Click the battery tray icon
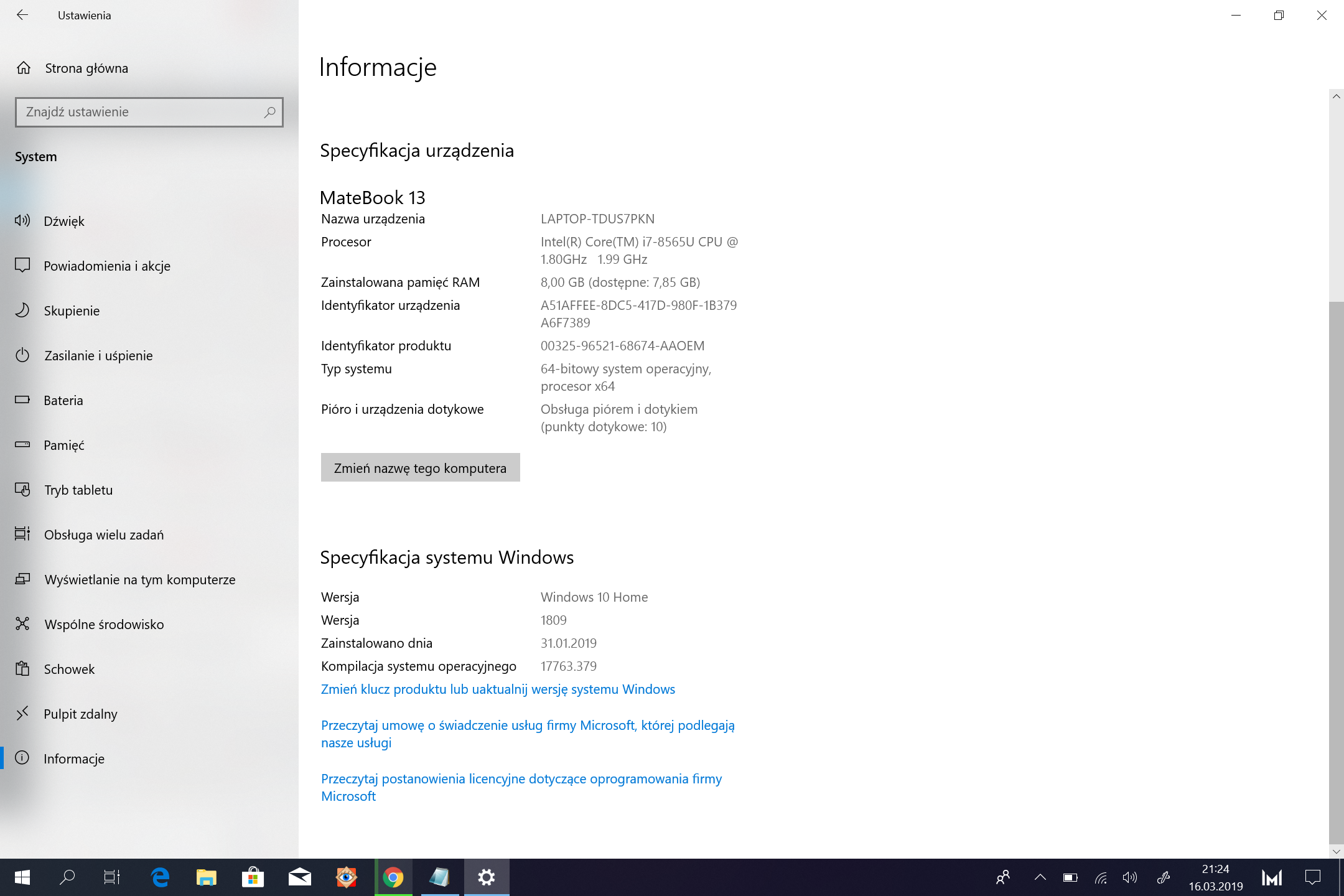This screenshot has height=896, width=1344. tap(1070, 878)
